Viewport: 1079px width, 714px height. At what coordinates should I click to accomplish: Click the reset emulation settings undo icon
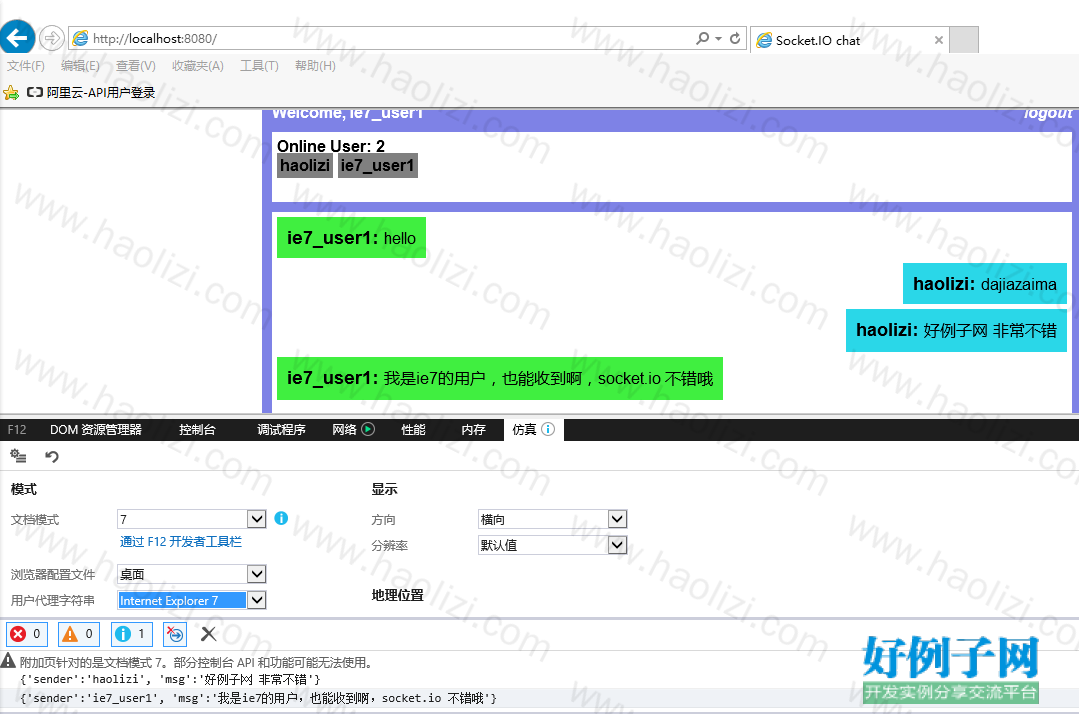pos(52,456)
